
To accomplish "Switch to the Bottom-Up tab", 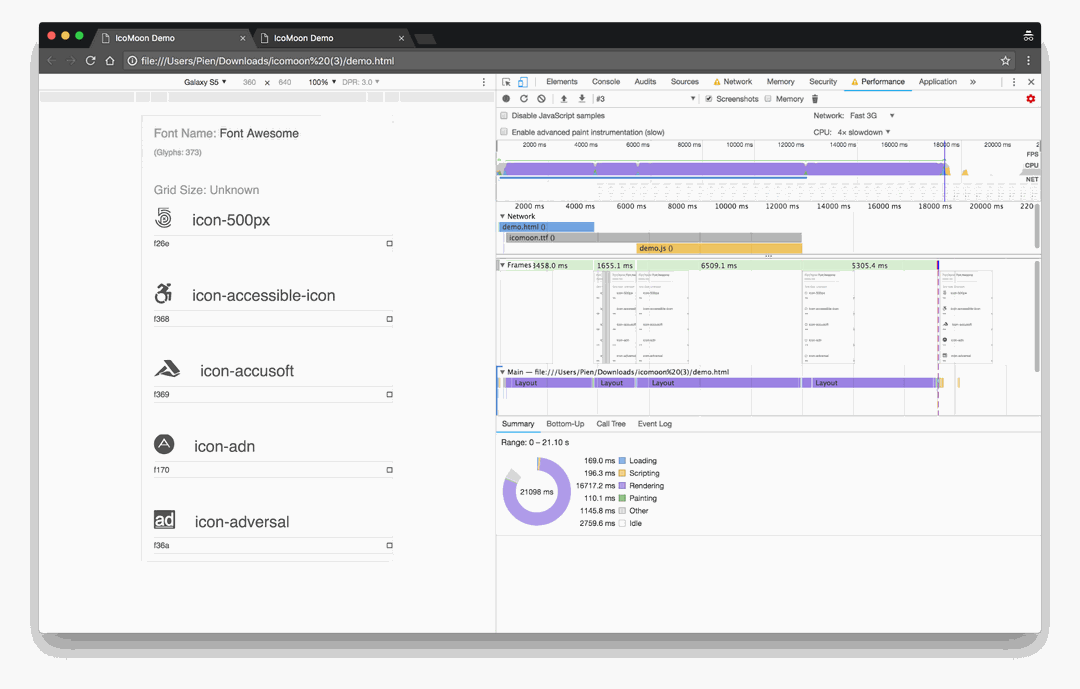I will click(x=565, y=424).
